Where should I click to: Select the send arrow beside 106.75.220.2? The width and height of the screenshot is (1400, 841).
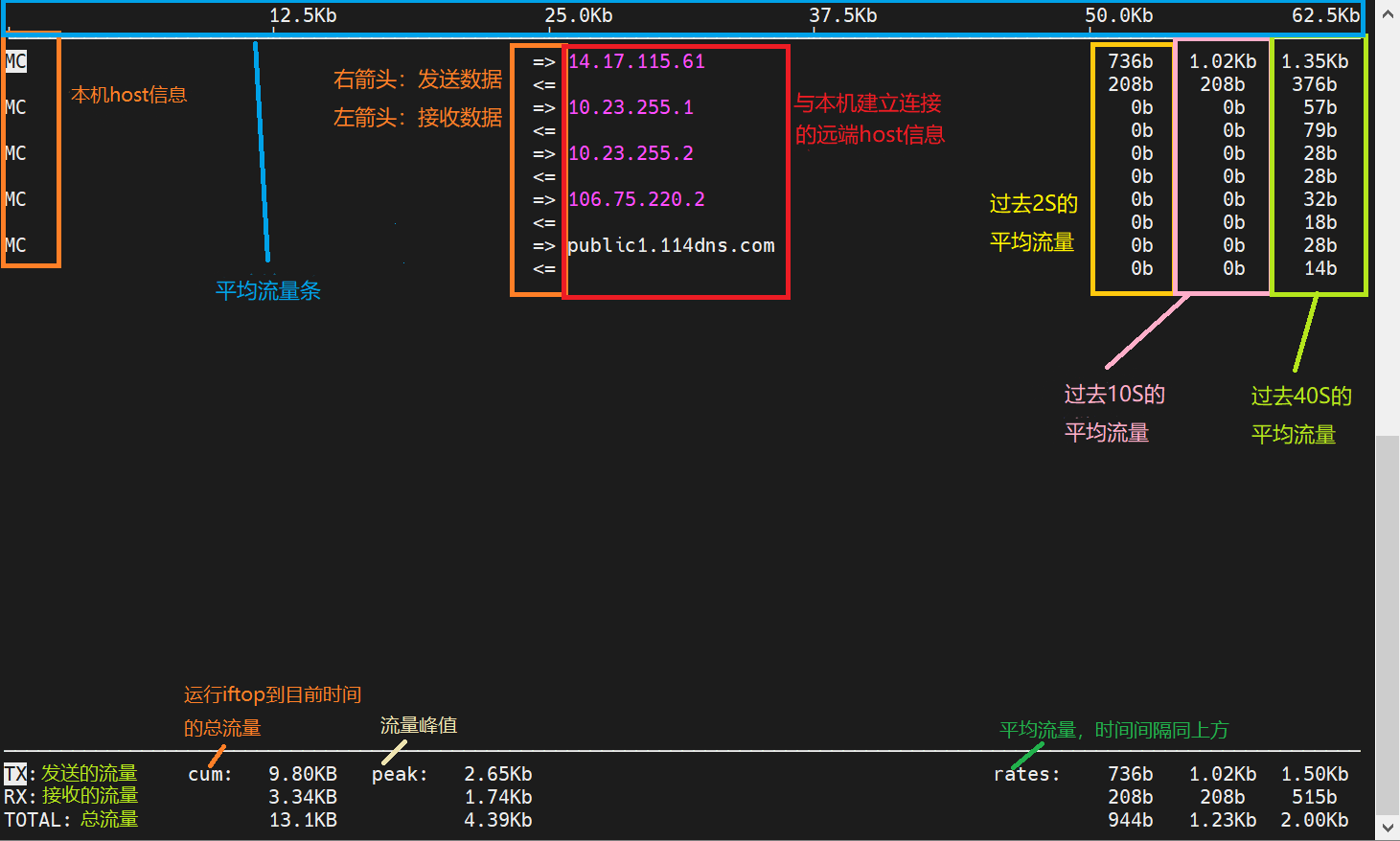tap(546, 198)
